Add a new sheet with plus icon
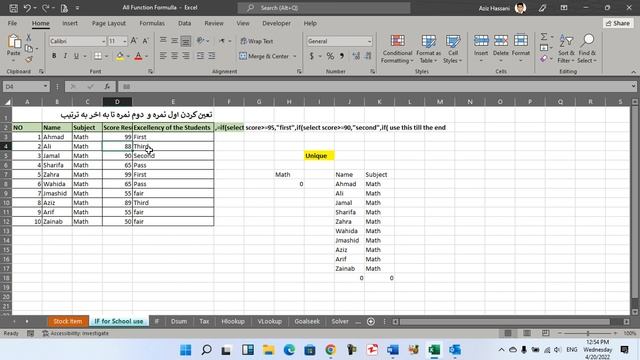This screenshot has width=640, height=360. (x=371, y=322)
